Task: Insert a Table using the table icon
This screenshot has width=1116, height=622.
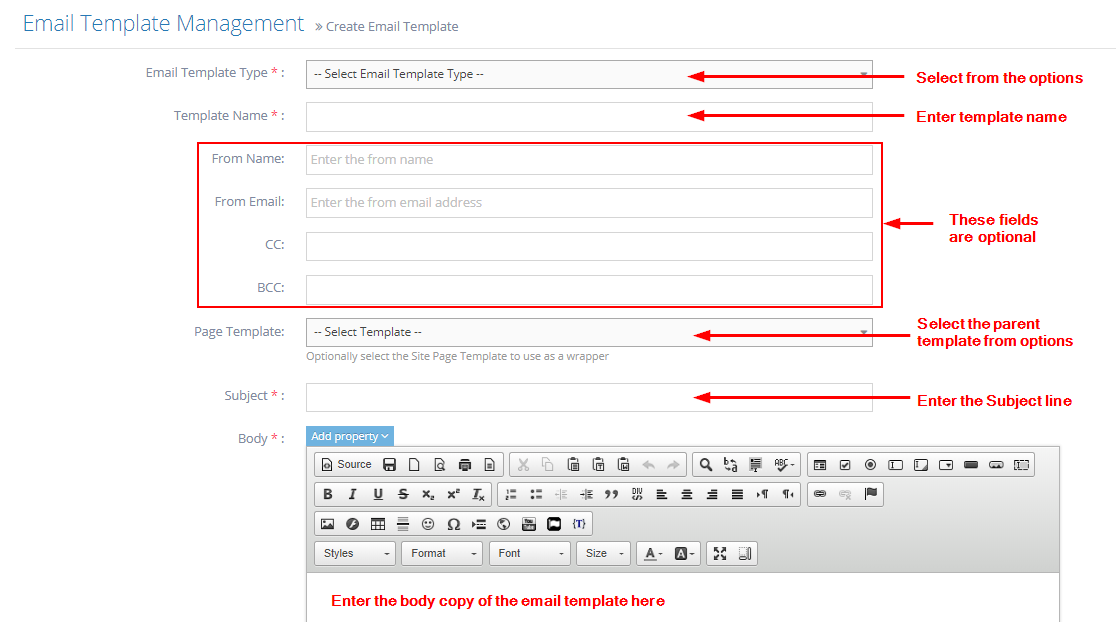Action: [x=377, y=523]
